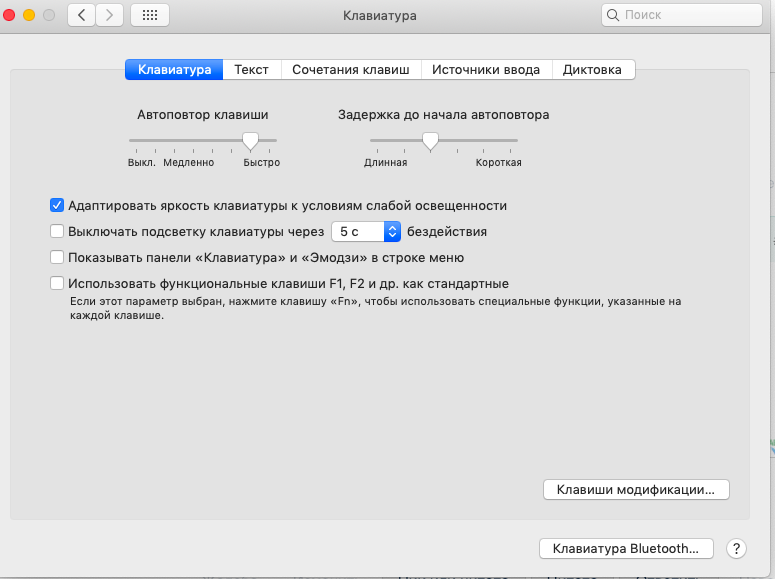
Task: Select the Клавиатура tab
Action: point(174,70)
